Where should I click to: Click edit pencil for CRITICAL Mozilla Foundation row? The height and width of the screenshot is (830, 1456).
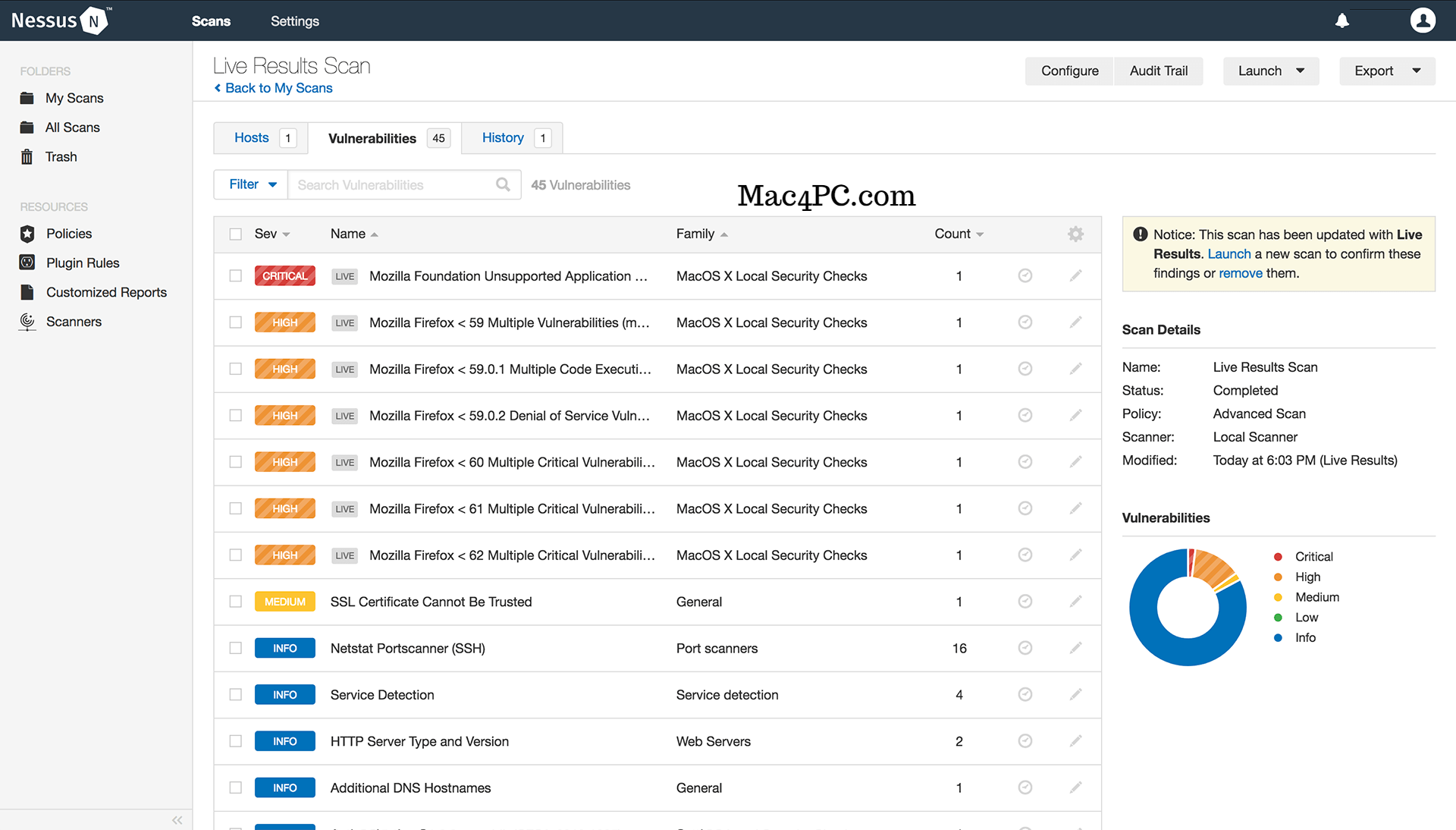pos(1075,275)
